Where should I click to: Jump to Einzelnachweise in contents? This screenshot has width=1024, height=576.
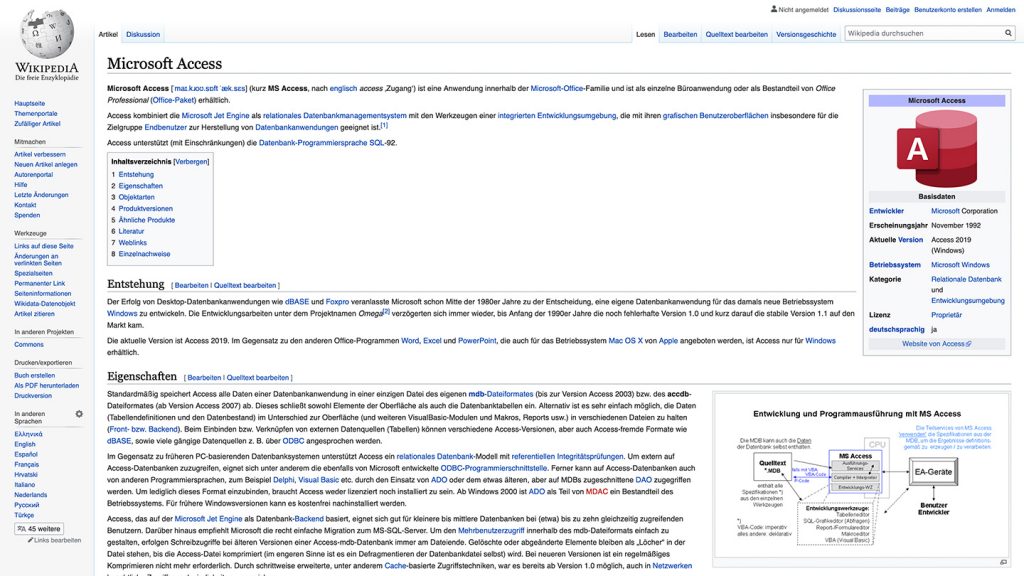(x=144, y=253)
